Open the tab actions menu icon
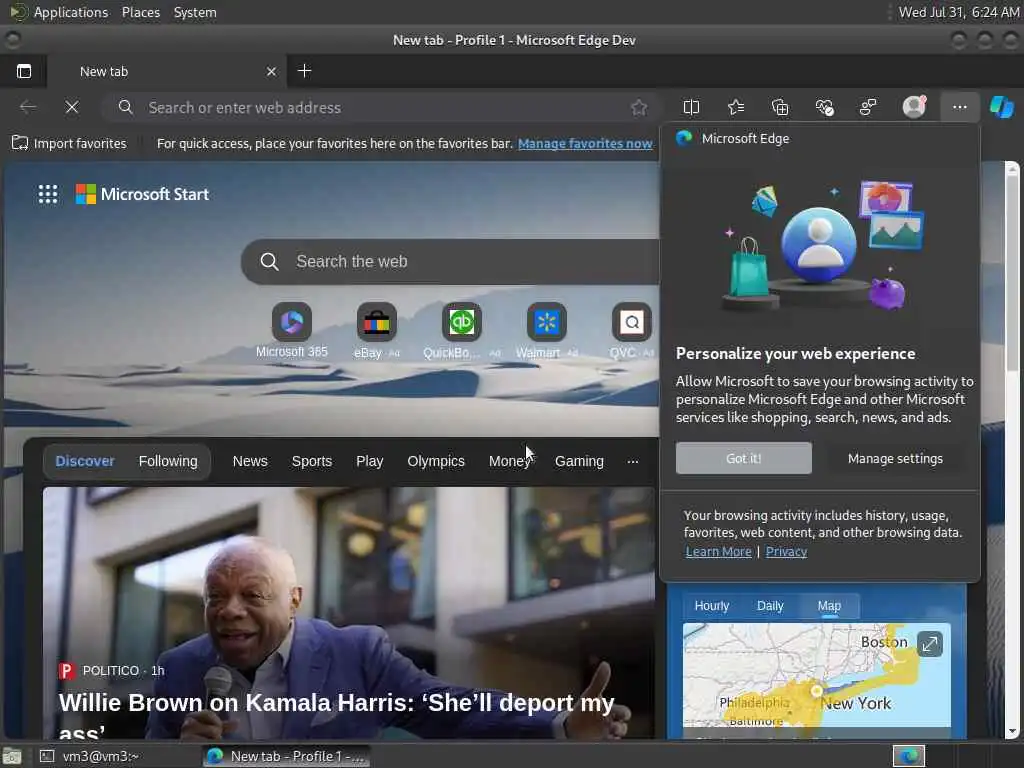Viewport: 1024px width, 768px height. coord(24,71)
